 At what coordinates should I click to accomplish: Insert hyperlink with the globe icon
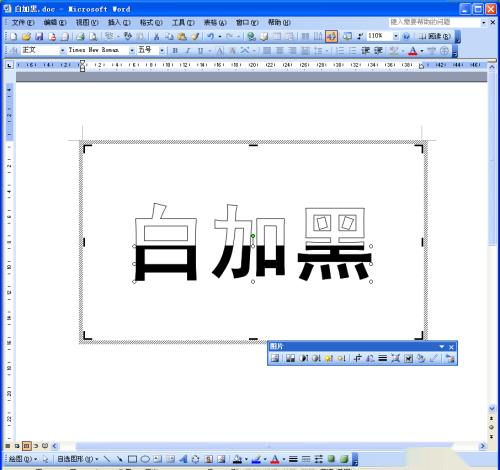pyautogui.click(x=251, y=36)
